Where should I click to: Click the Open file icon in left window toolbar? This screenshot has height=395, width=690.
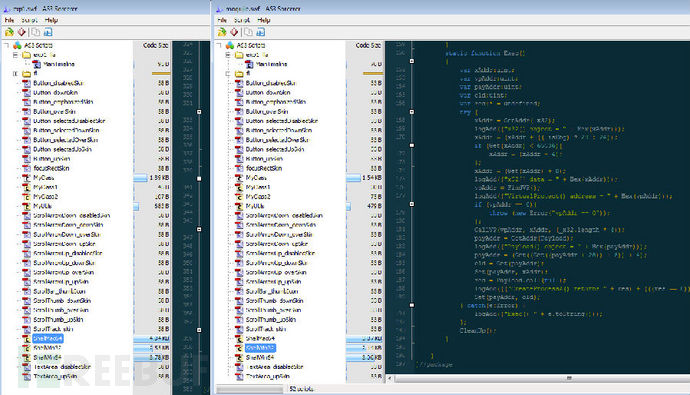[9, 32]
